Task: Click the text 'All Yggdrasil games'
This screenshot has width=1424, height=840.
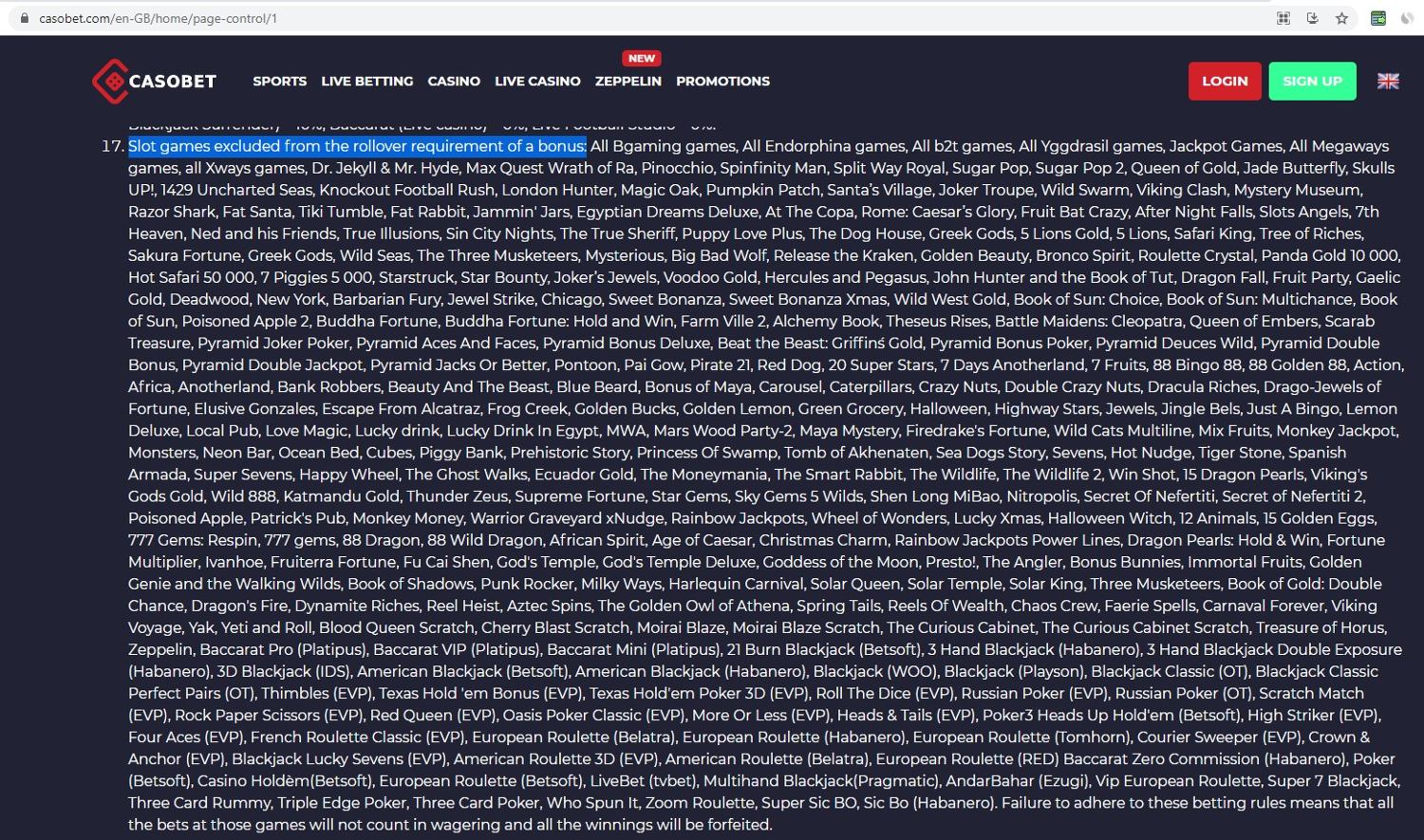Action: pos(1091,146)
